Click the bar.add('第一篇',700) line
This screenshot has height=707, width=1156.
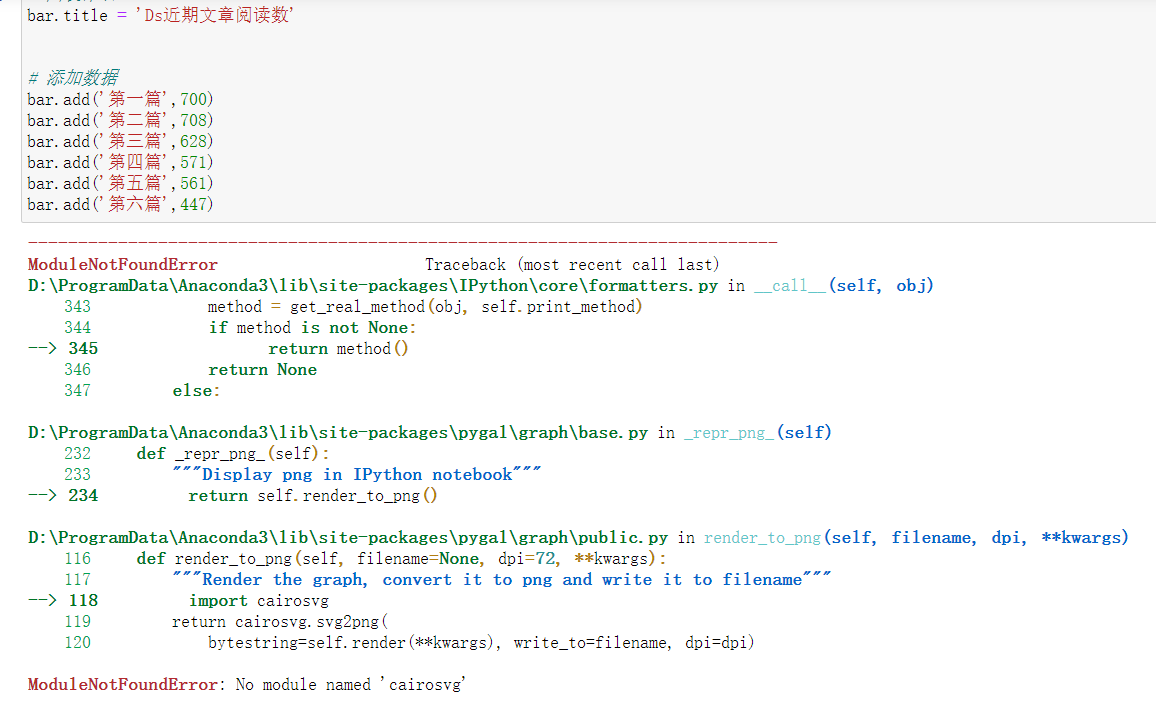point(120,99)
